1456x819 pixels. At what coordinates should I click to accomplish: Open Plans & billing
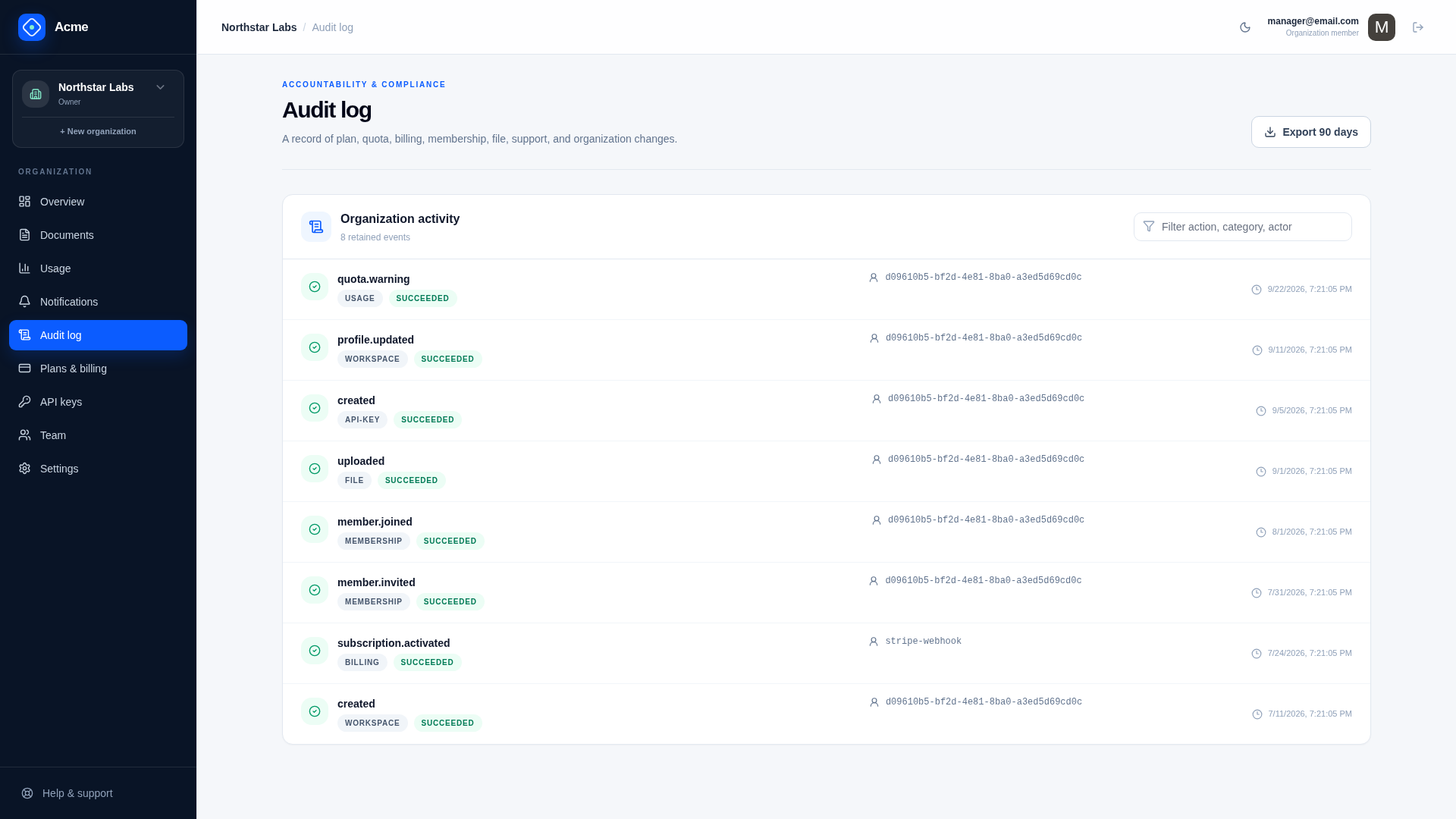(98, 369)
